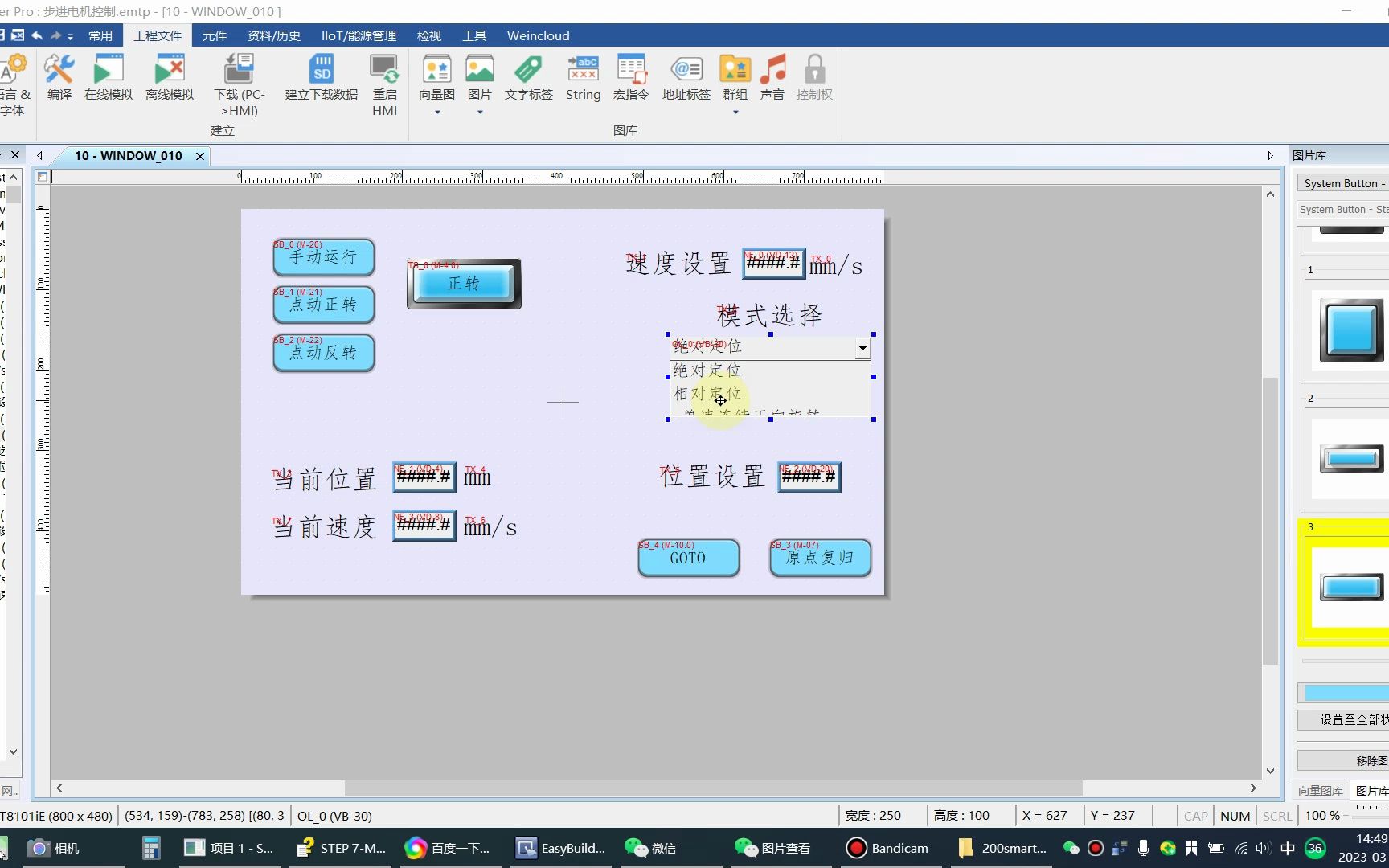Screen dimensions: 1389x868
Task: Open Bandicam from the taskbar
Action: tap(888, 848)
